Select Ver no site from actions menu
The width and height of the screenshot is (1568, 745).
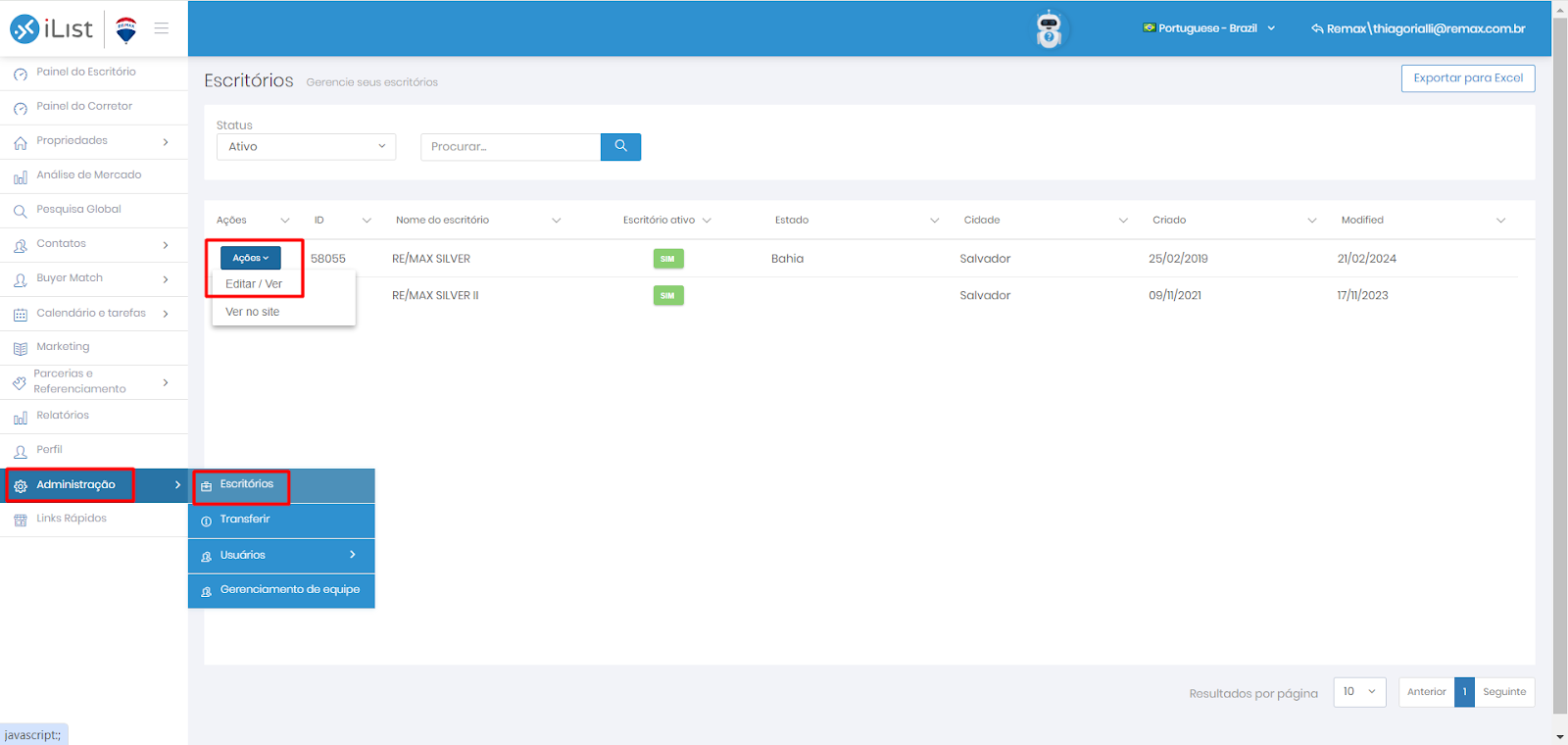pos(253,312)
